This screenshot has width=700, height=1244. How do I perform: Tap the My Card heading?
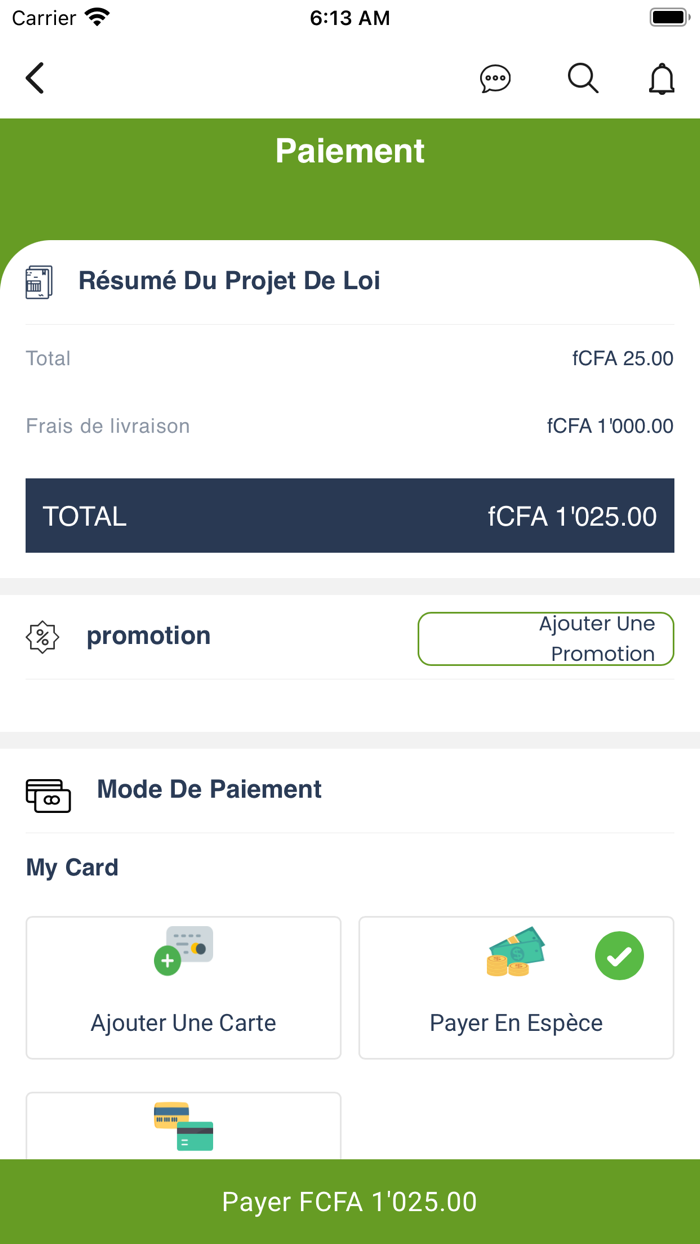pyautogui.click(x=72, y=867)
